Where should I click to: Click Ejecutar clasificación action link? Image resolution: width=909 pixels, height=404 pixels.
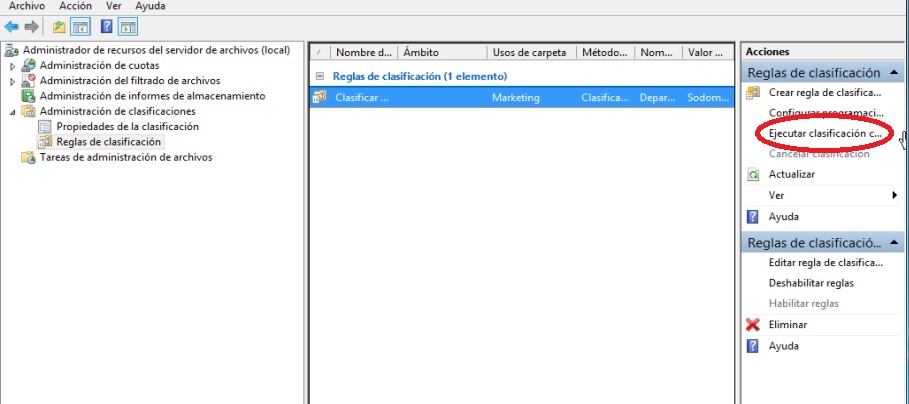[825, 133]
